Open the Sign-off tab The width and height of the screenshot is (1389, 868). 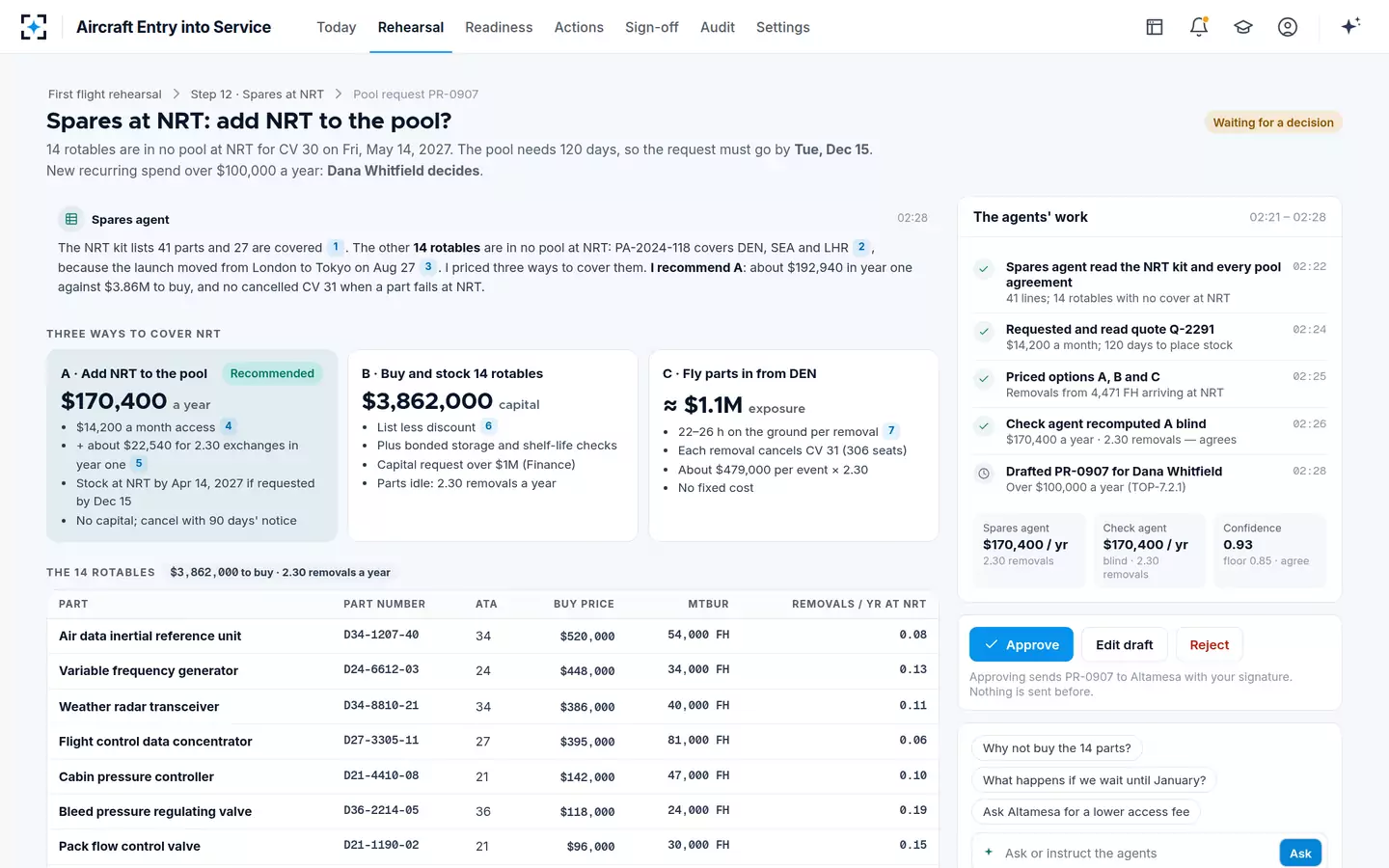(652, 27)
